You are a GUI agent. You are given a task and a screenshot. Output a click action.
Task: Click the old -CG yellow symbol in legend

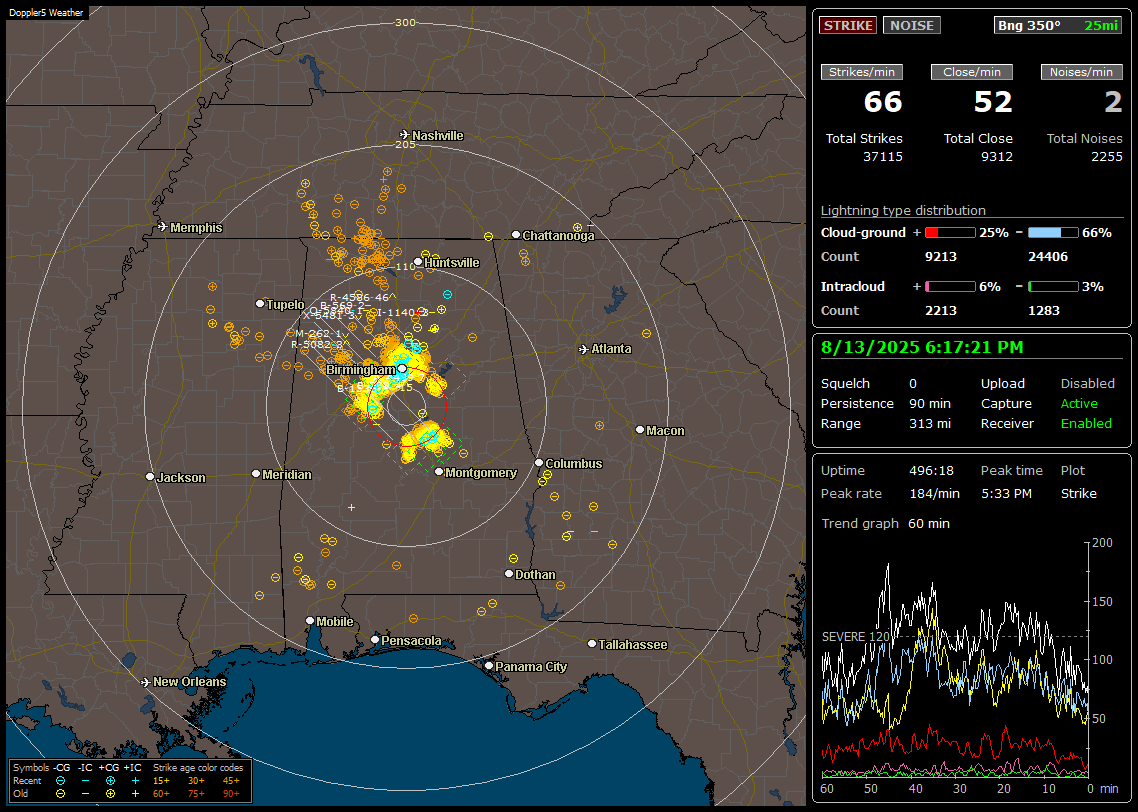[x=60, y=794]
